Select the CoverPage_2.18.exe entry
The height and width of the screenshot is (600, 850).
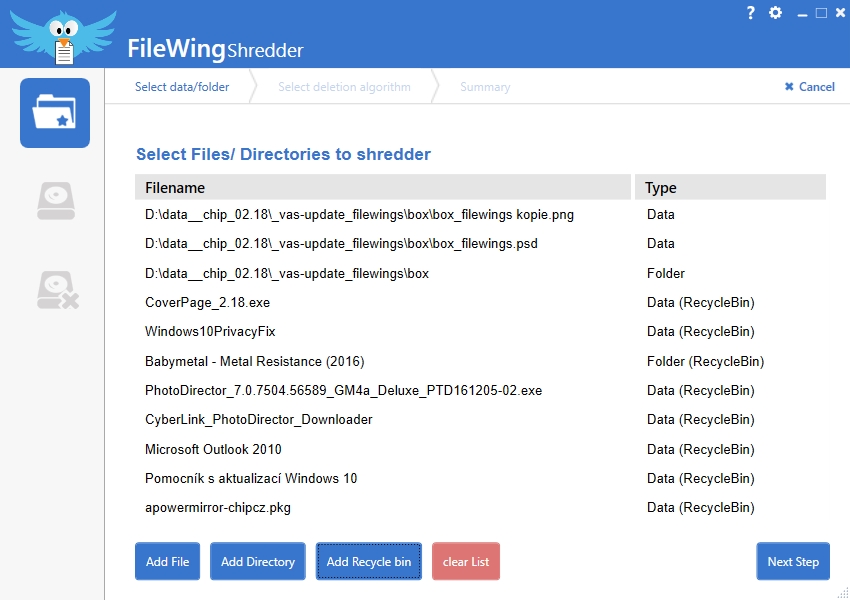pyautogui.click(x=480, y=302)
